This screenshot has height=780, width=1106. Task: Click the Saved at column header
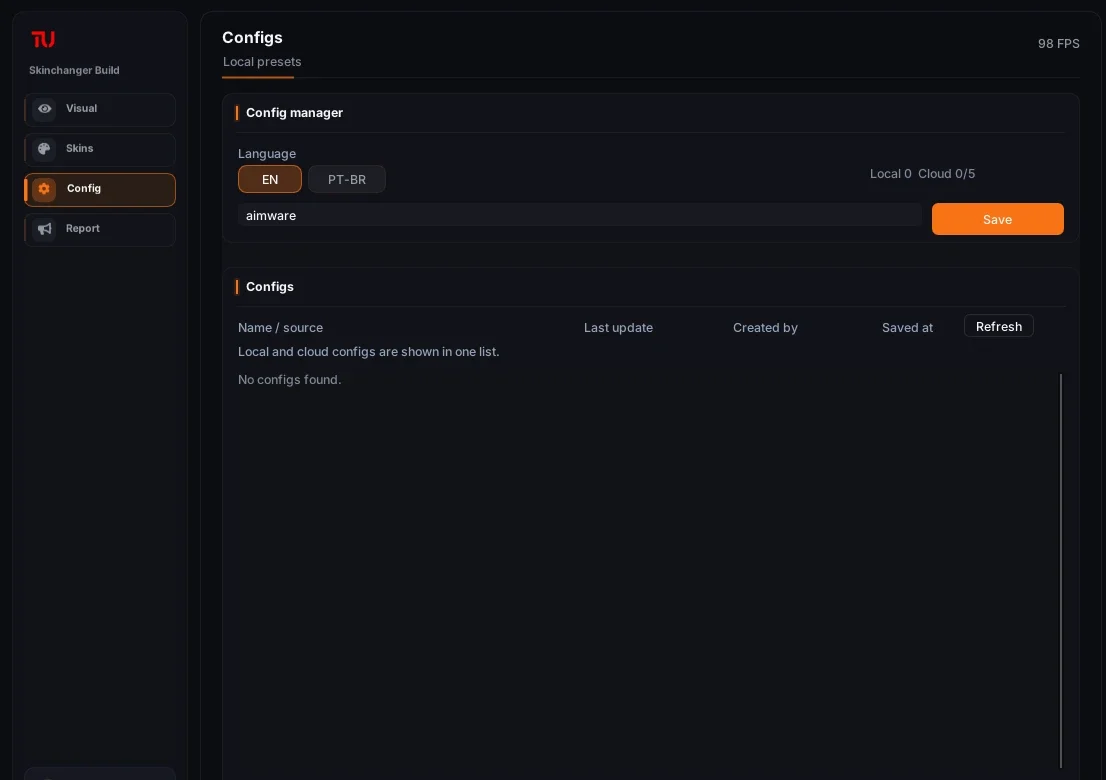pyautogui.click(x=907, y=327)
